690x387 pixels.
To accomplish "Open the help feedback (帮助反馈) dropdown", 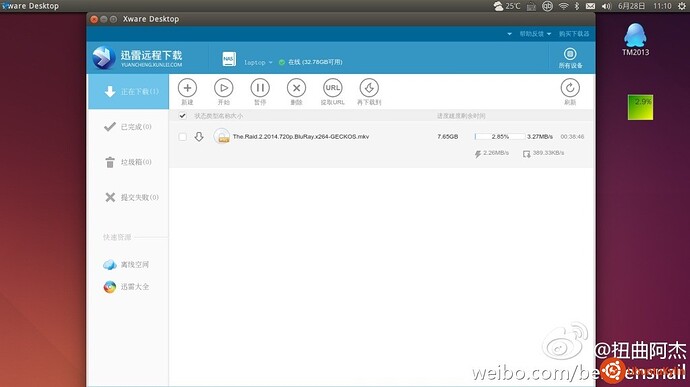I will point(535,34).
